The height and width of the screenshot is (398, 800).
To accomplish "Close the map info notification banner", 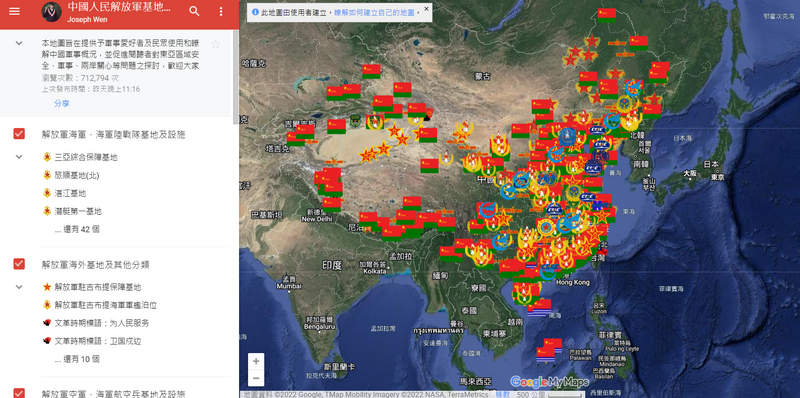I will pos(427,9).
